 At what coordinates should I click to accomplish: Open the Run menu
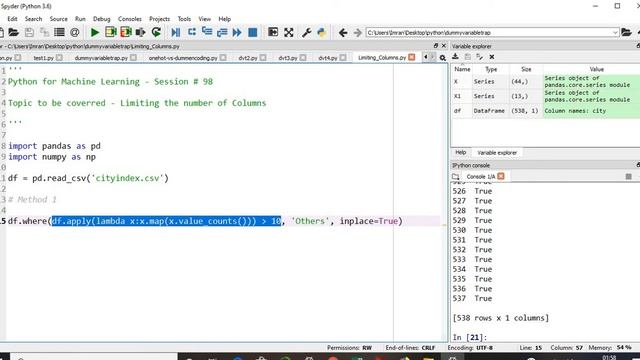(x=80, y=19)
